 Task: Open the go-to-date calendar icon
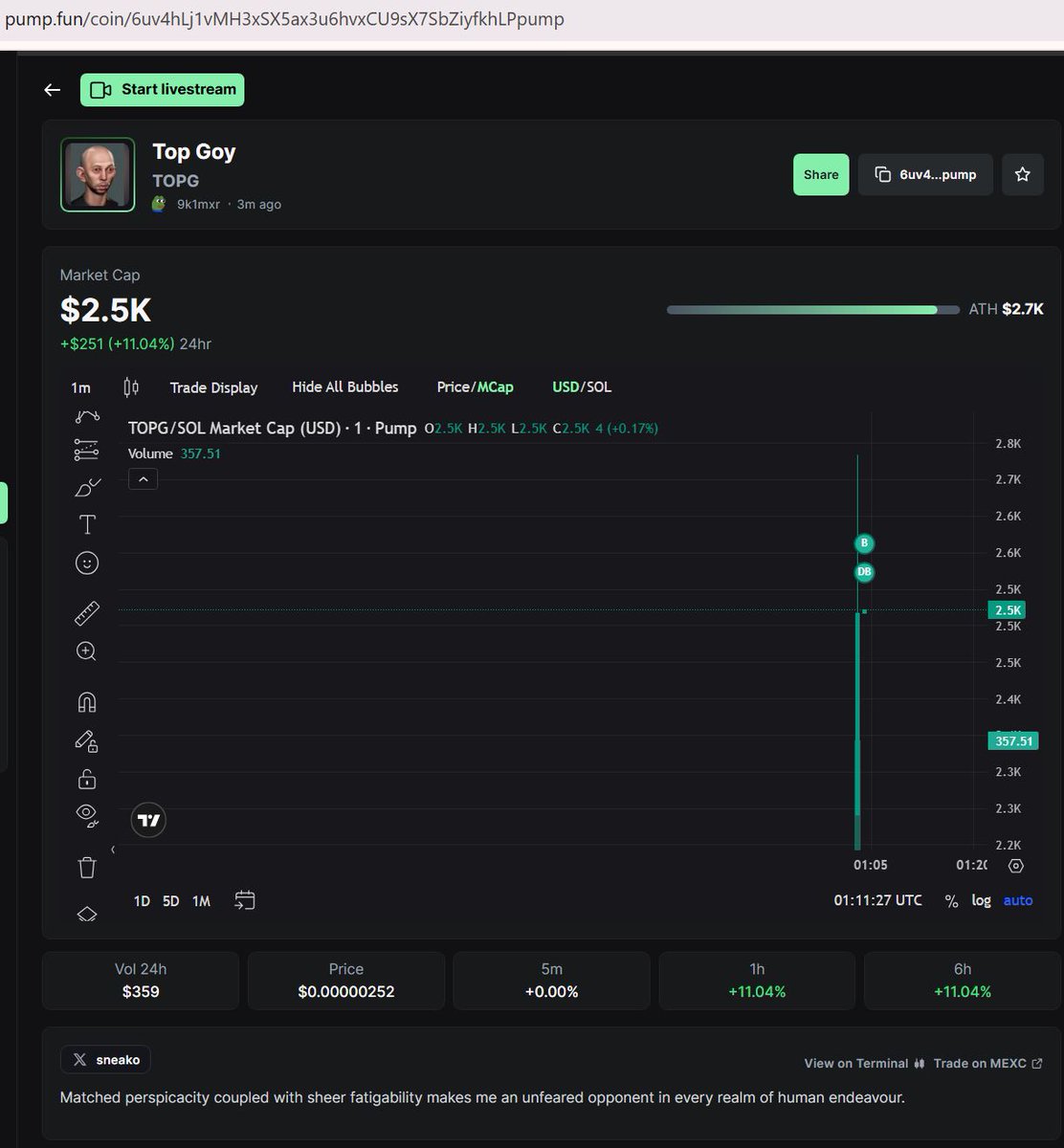point(245,900)
